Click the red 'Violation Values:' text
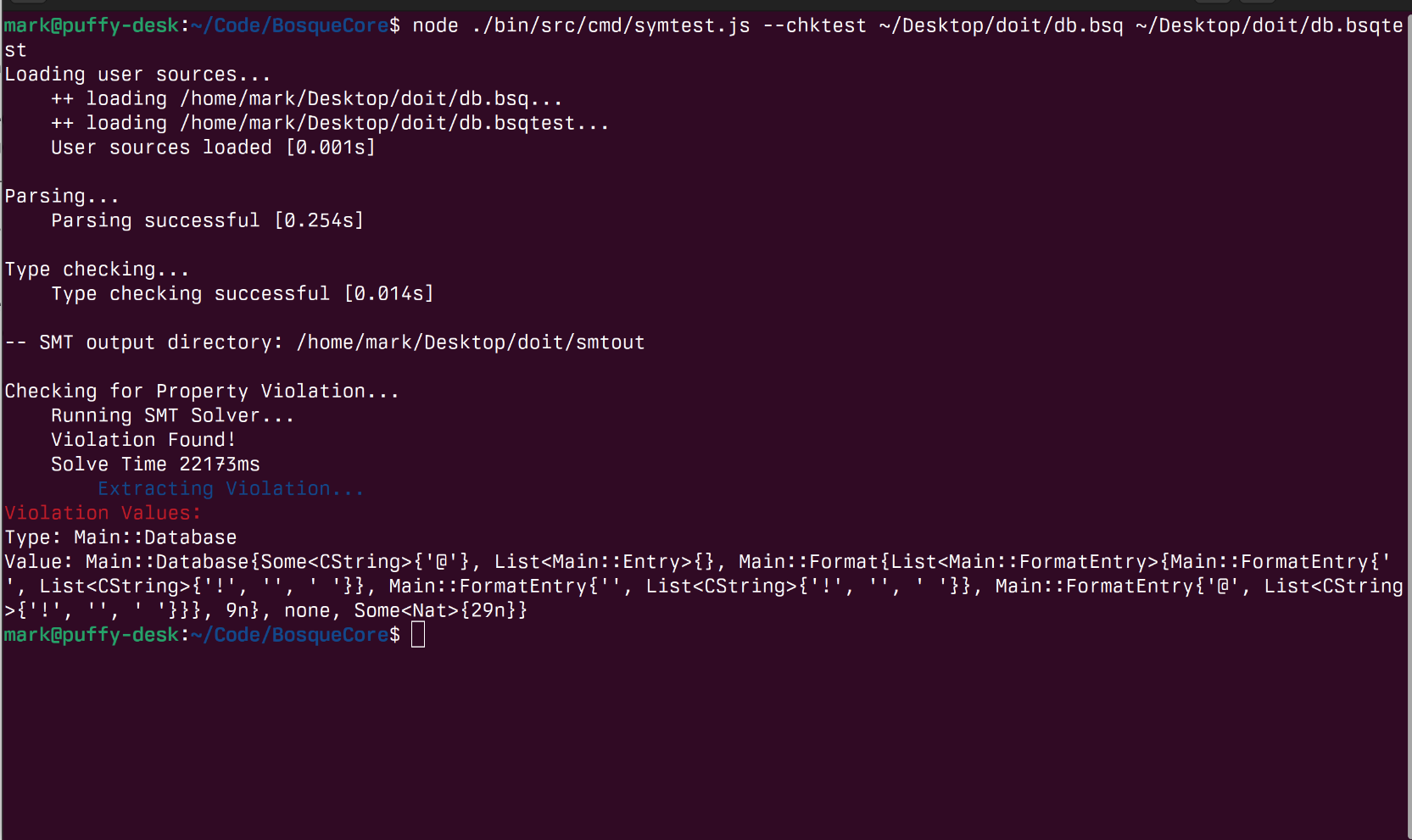This screenshot has width=1412, height=840. [x=103, y=513]
